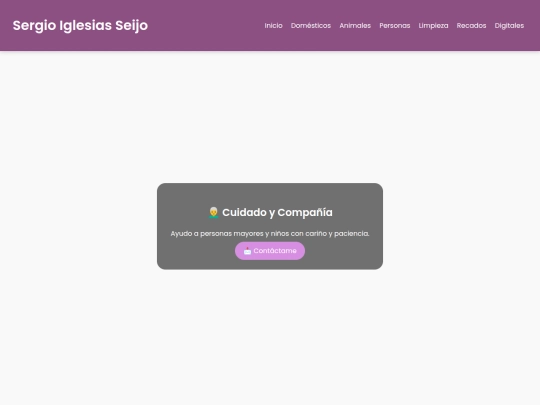Click the text 'Ayudo a personas mayores y niños'

pyautogui.click(x=230, y=233)
